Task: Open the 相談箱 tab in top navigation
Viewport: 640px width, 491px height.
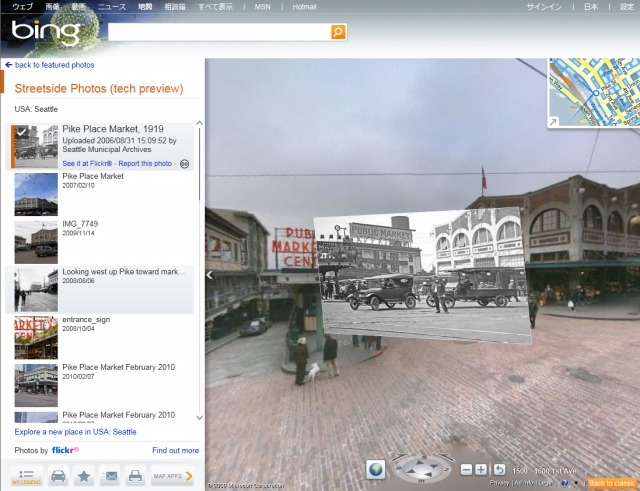Action: (175, 7)
